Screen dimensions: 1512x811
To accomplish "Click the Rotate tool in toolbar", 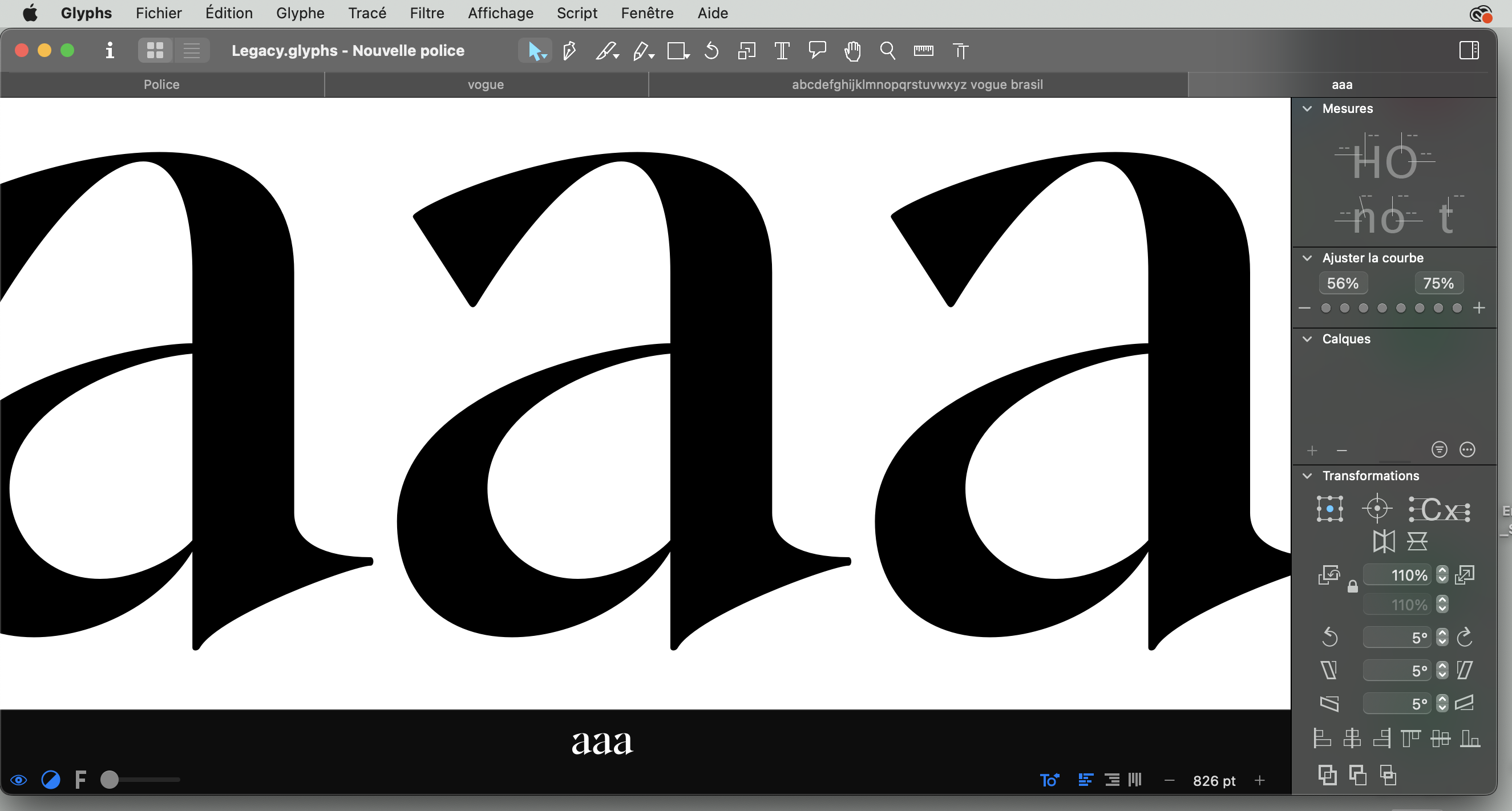I will click(x=711, y=51).
